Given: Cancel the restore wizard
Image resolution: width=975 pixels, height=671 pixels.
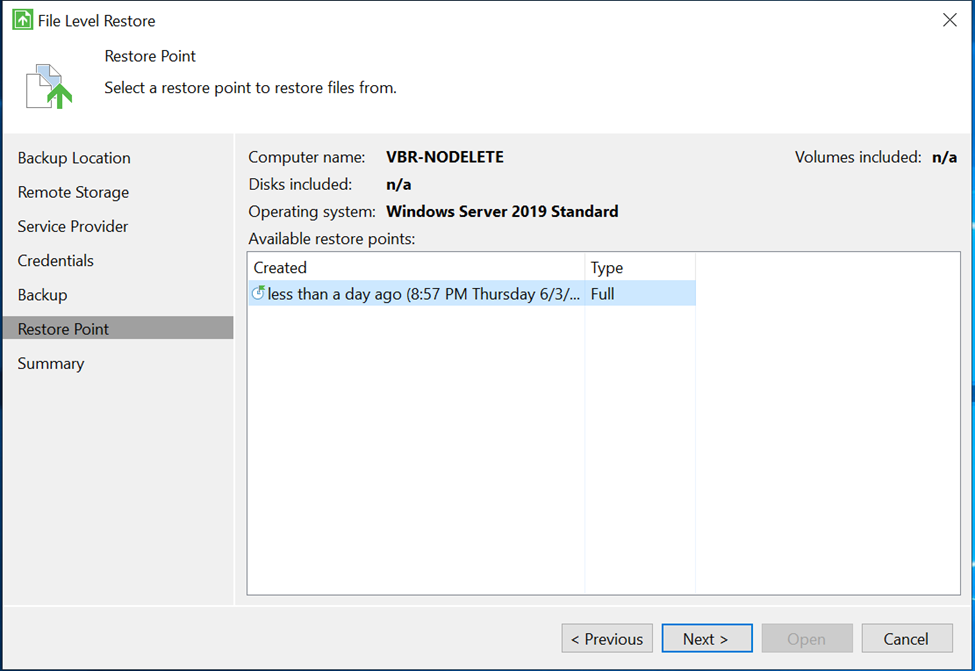Looking at the screenshot, I should pos(906,639).
